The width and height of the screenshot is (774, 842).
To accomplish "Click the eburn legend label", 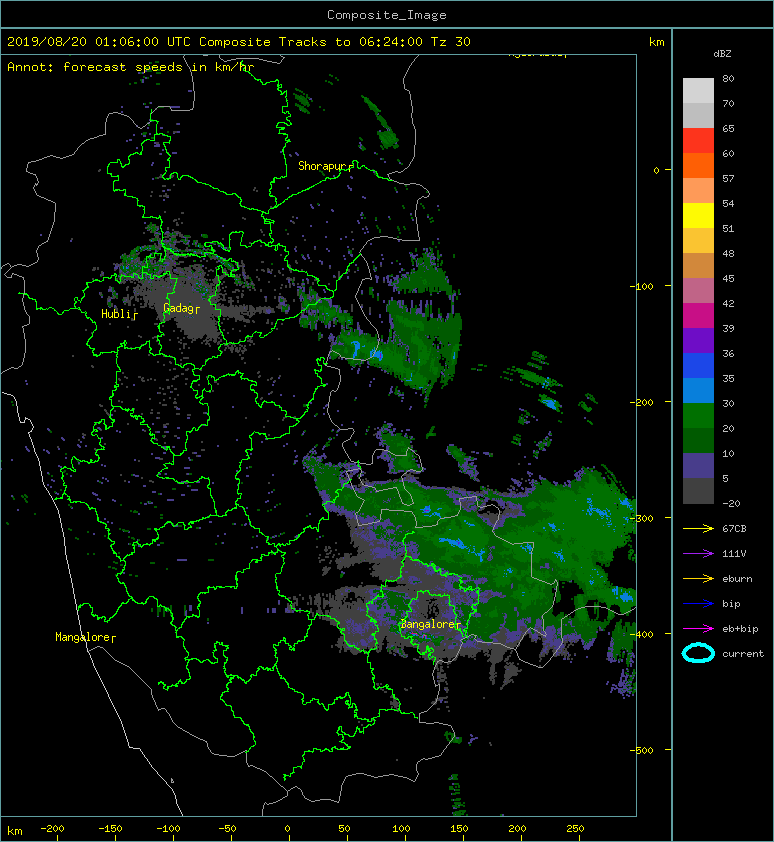I will (737, 578).
